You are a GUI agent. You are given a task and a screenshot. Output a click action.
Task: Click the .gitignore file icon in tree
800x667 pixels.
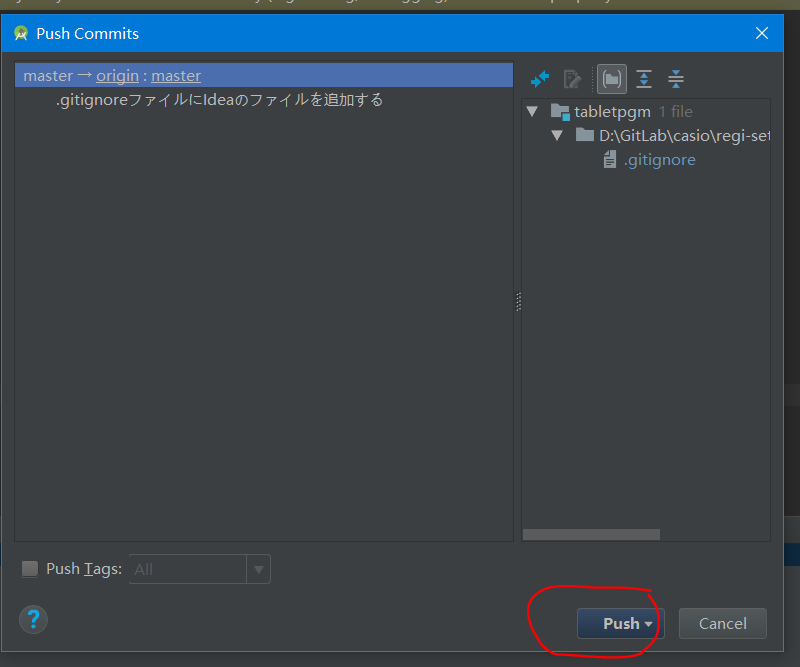[x=609, y=160]
